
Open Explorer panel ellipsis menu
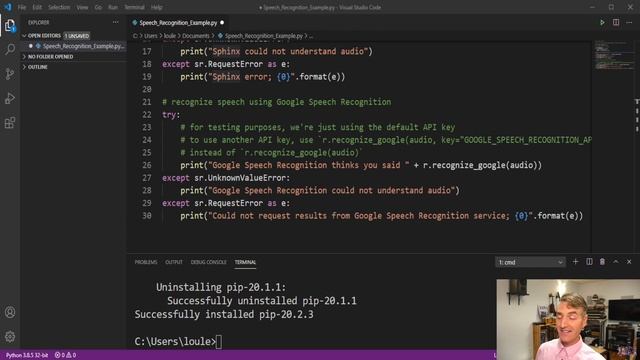(x=116, y=22)
